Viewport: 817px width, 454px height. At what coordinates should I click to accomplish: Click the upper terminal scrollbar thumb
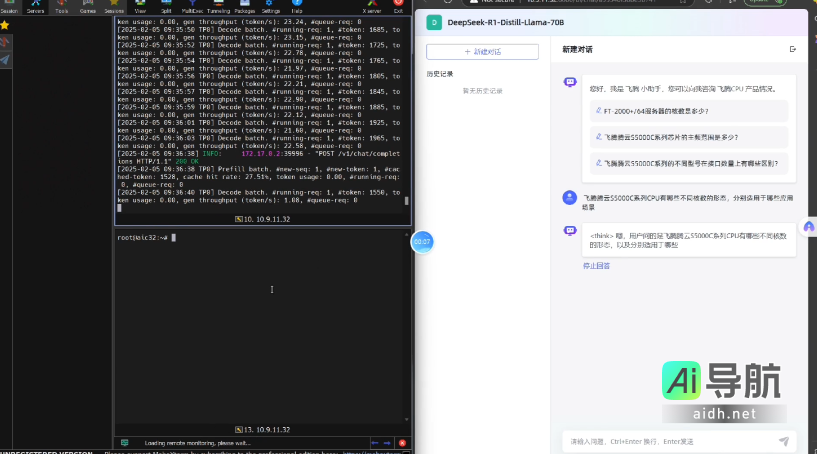click(x=406, y=201)
